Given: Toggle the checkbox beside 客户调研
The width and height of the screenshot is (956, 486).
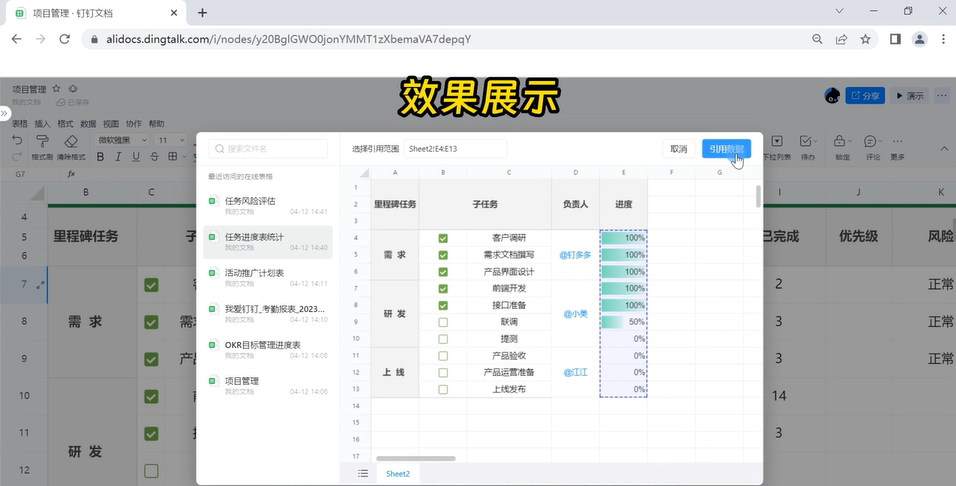Looking at the screenshot, I should pos(443,238).
